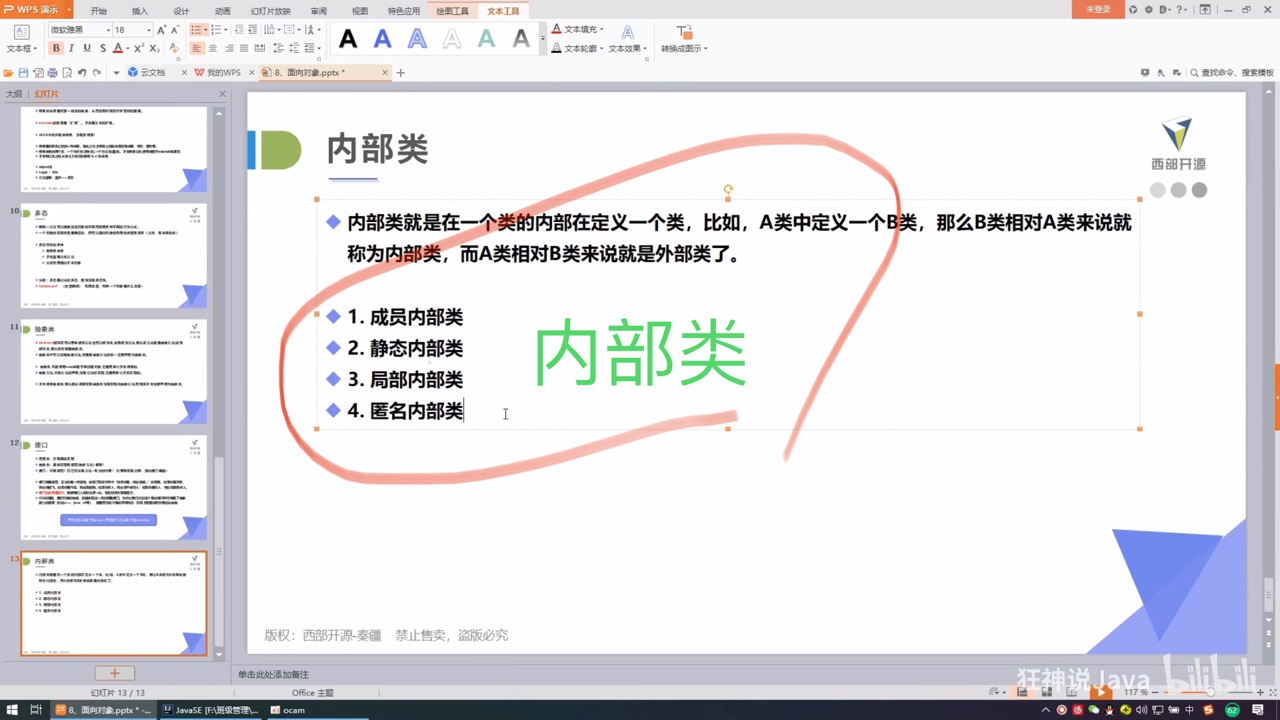Open the QQ icon in system tray
Screen dimensions: 1280x720
pyautogui.click(x=1109, y=710)
